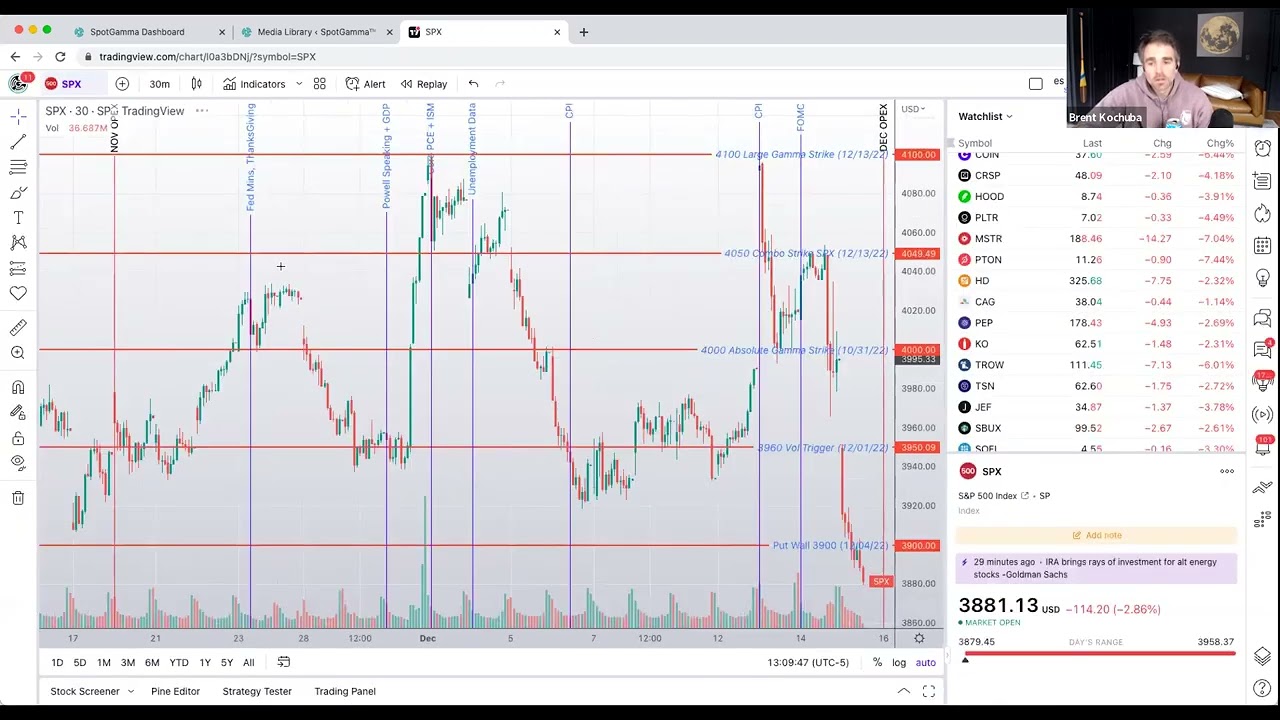Open the Fibonacci/gann lines tool
Image resolution: width=1280 pixels, height=720 pixels.
18,167
